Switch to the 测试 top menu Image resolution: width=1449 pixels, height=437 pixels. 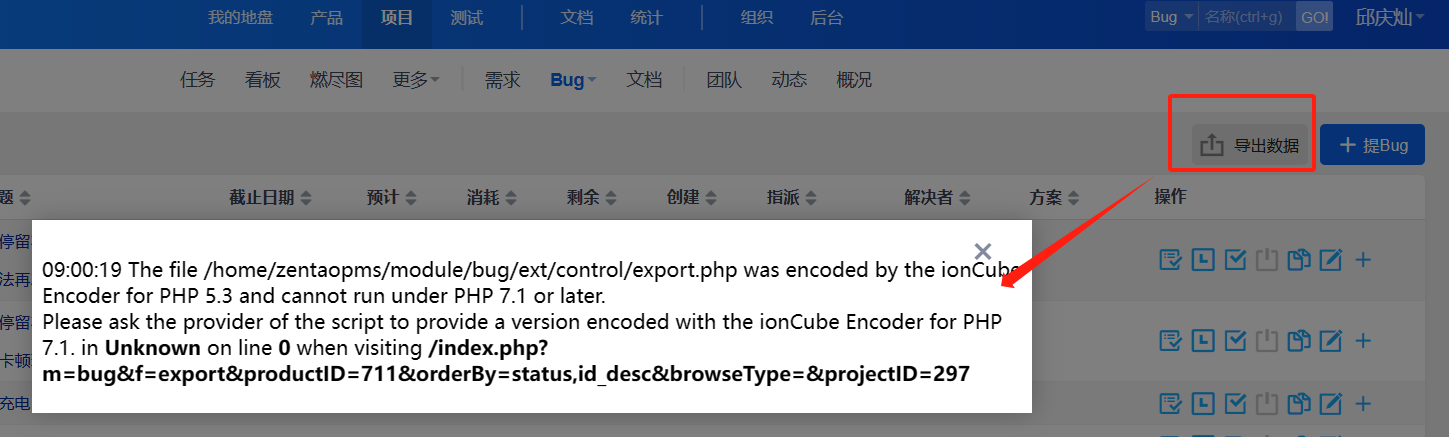coord(467,18)
